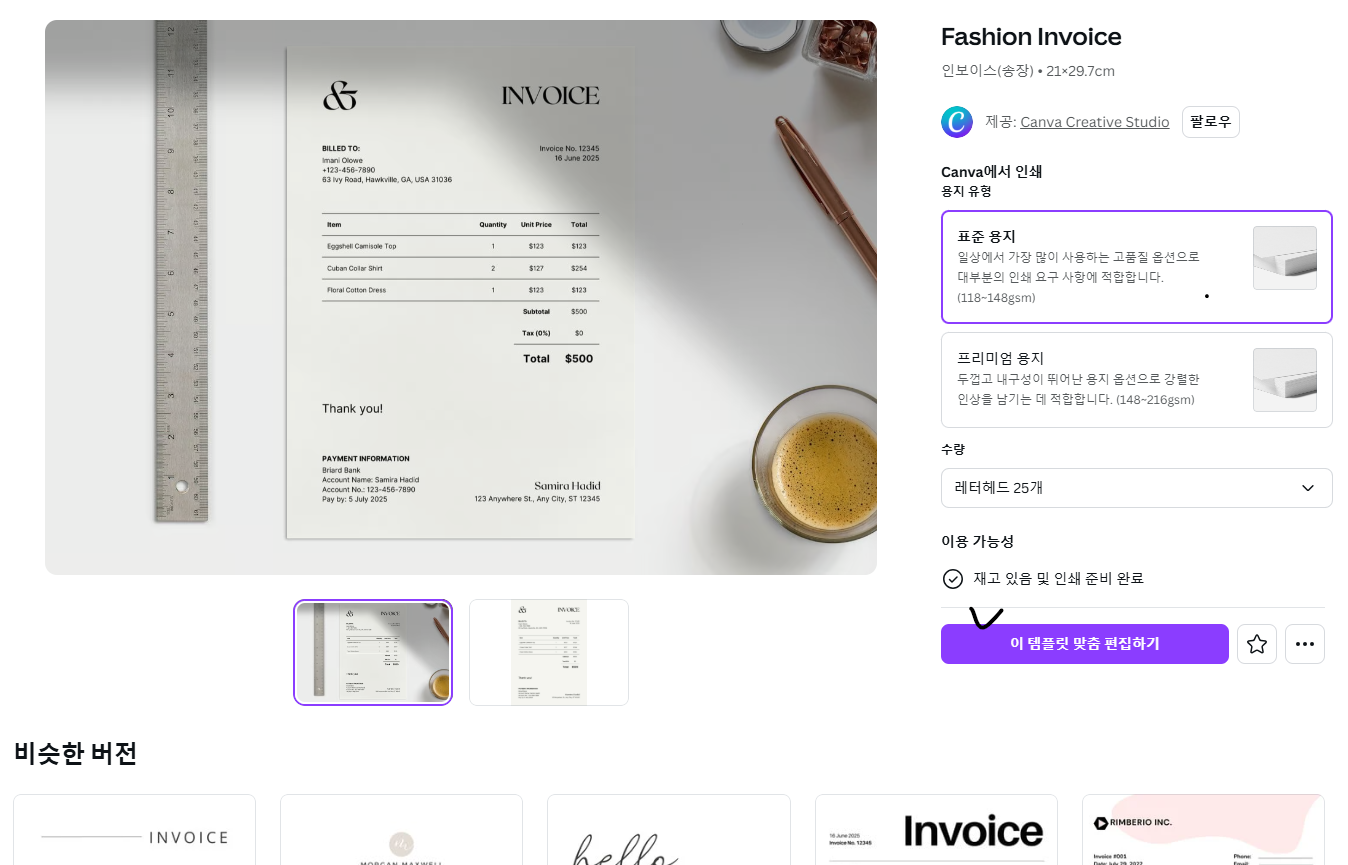Select the first mockup preview thumbnail

(373, 652)
